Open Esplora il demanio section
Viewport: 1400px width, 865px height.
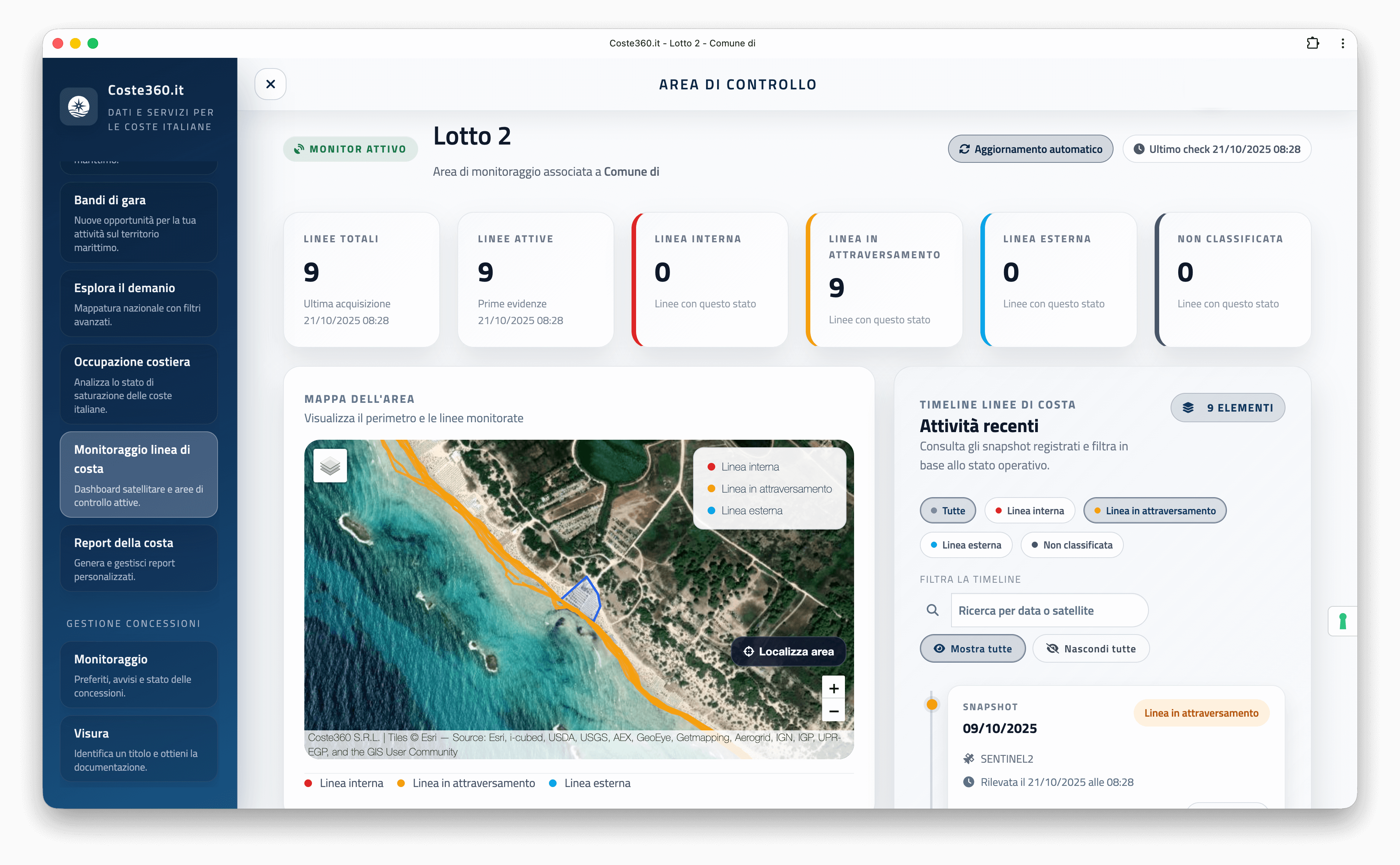click(x=138, y=304)
